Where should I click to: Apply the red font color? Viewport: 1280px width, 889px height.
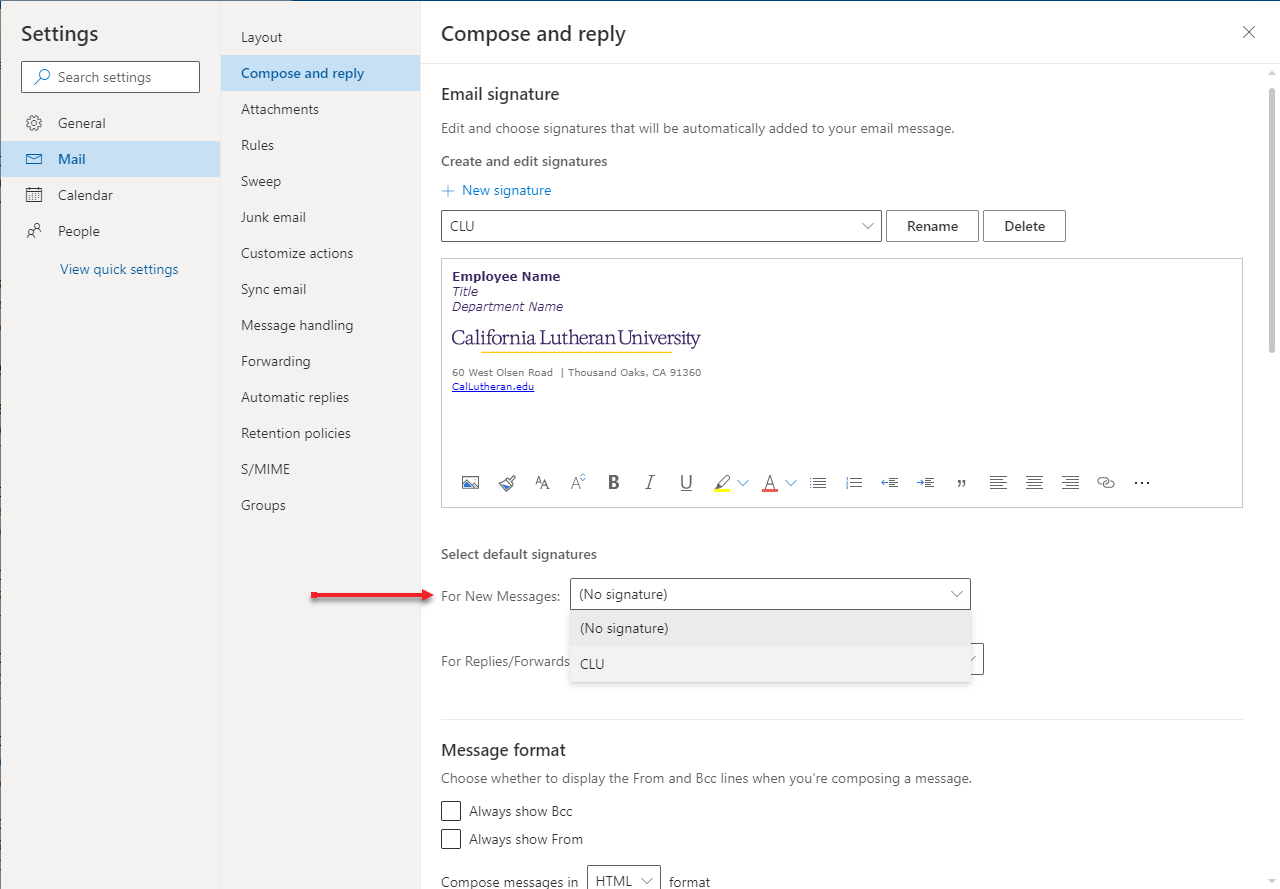(770, 483)
